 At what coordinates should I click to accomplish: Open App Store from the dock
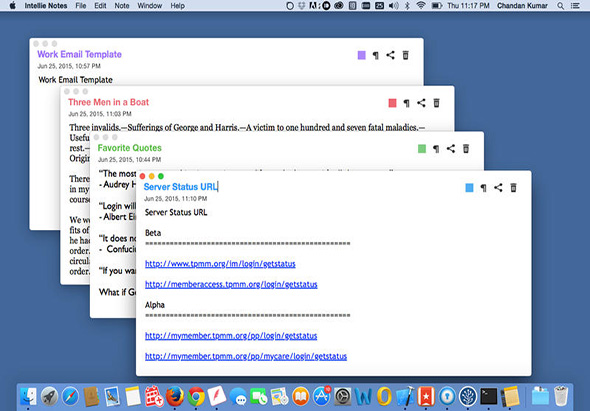tap(321, 396)
